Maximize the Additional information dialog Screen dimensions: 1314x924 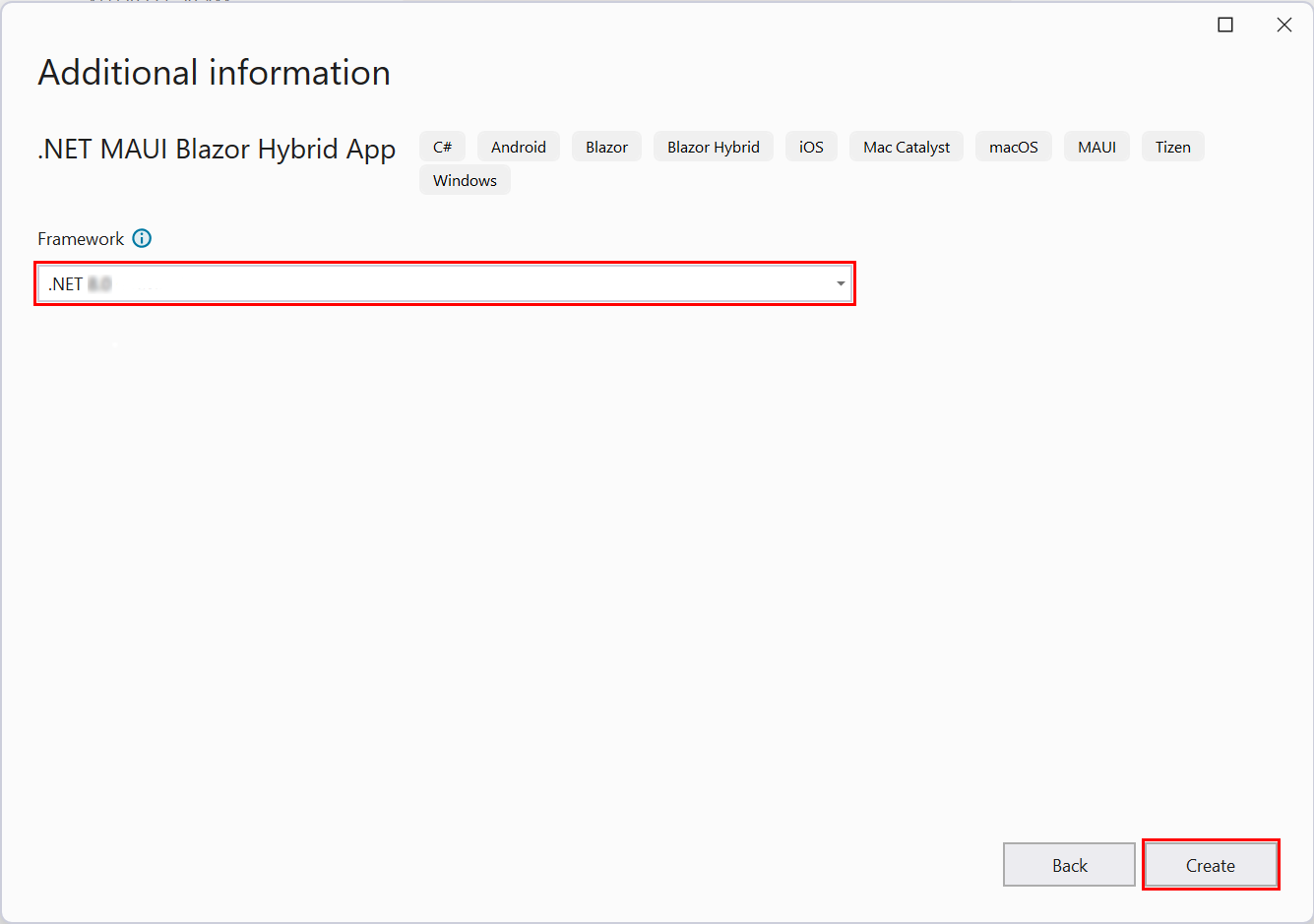coord(1225,24)
